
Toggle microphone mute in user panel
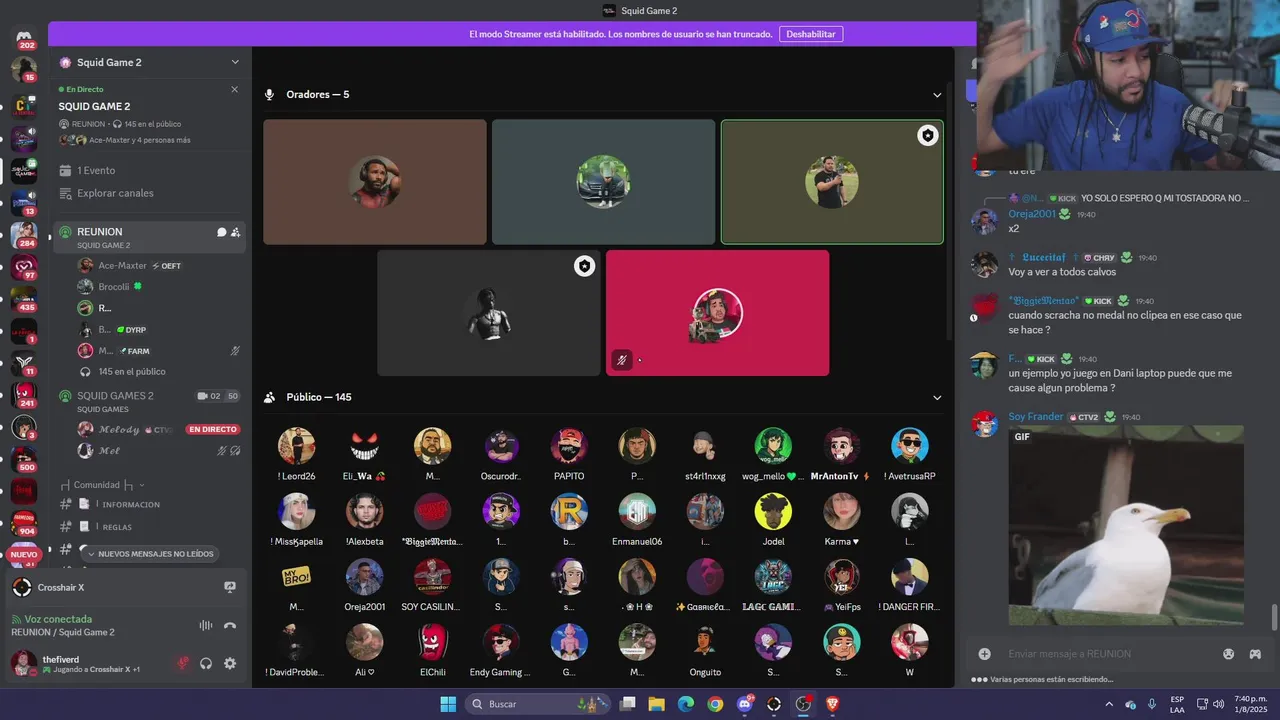click(182, 663)
